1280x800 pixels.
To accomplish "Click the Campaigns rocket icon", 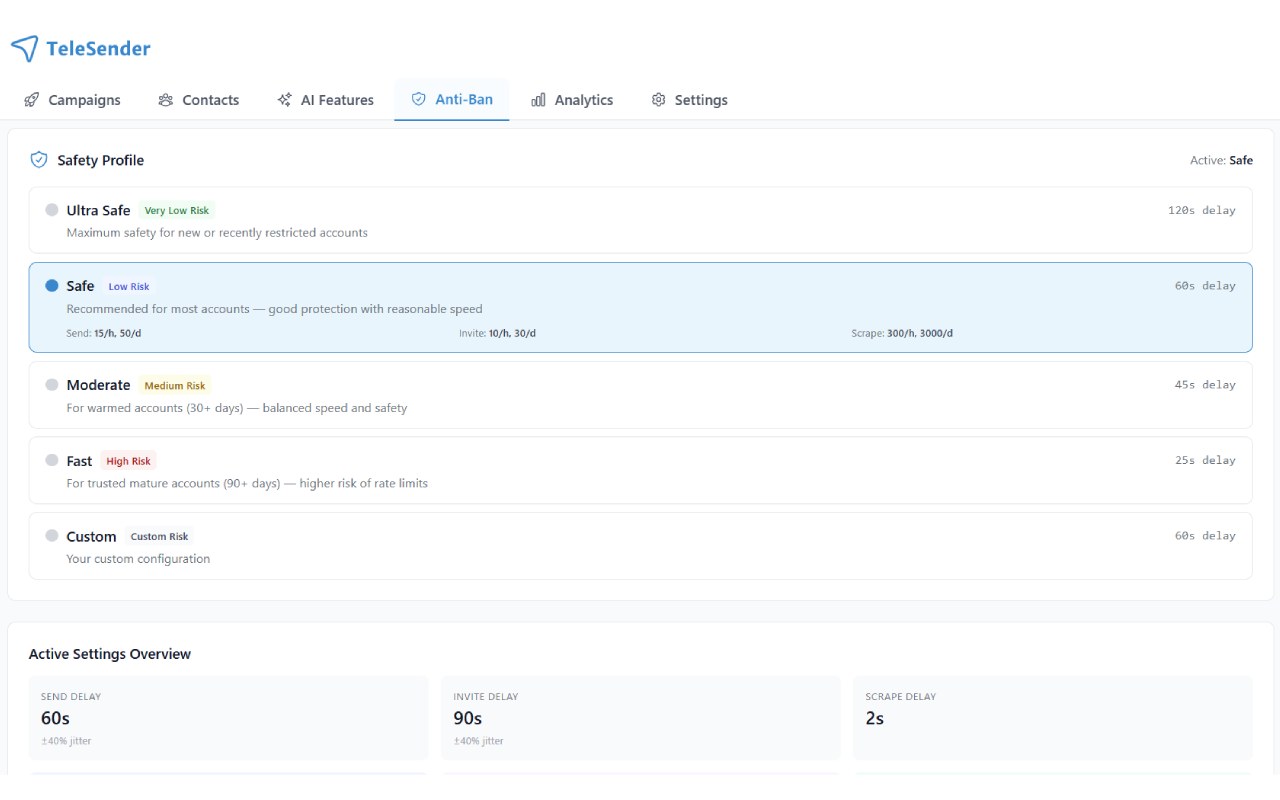I will click(32, 100).
